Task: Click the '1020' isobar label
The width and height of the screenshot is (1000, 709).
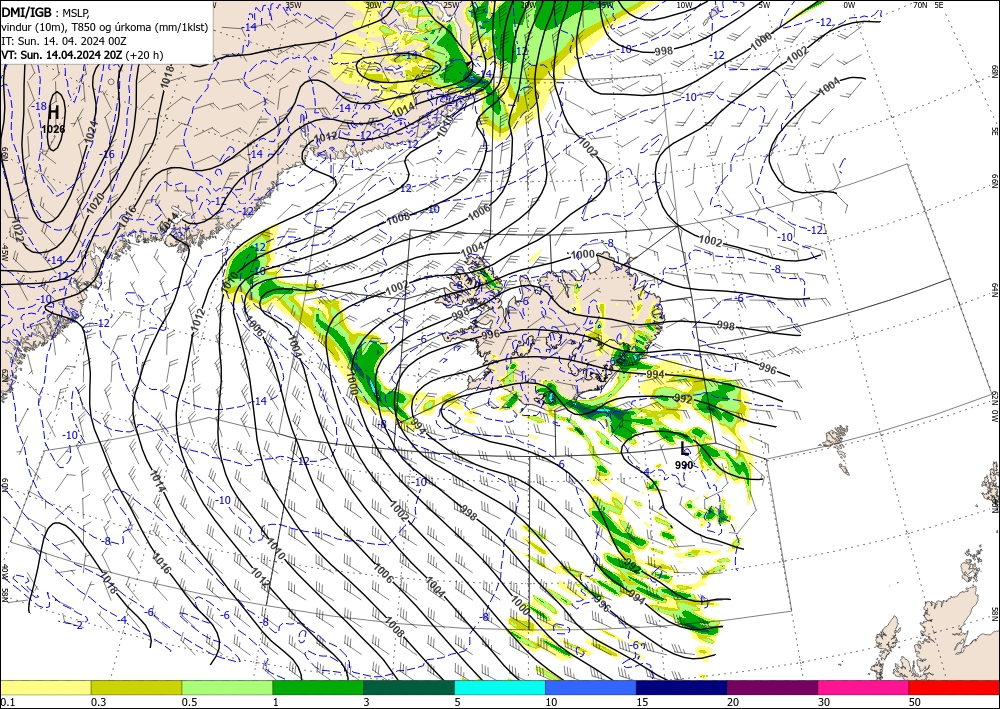Action: [x=96, y=203]
